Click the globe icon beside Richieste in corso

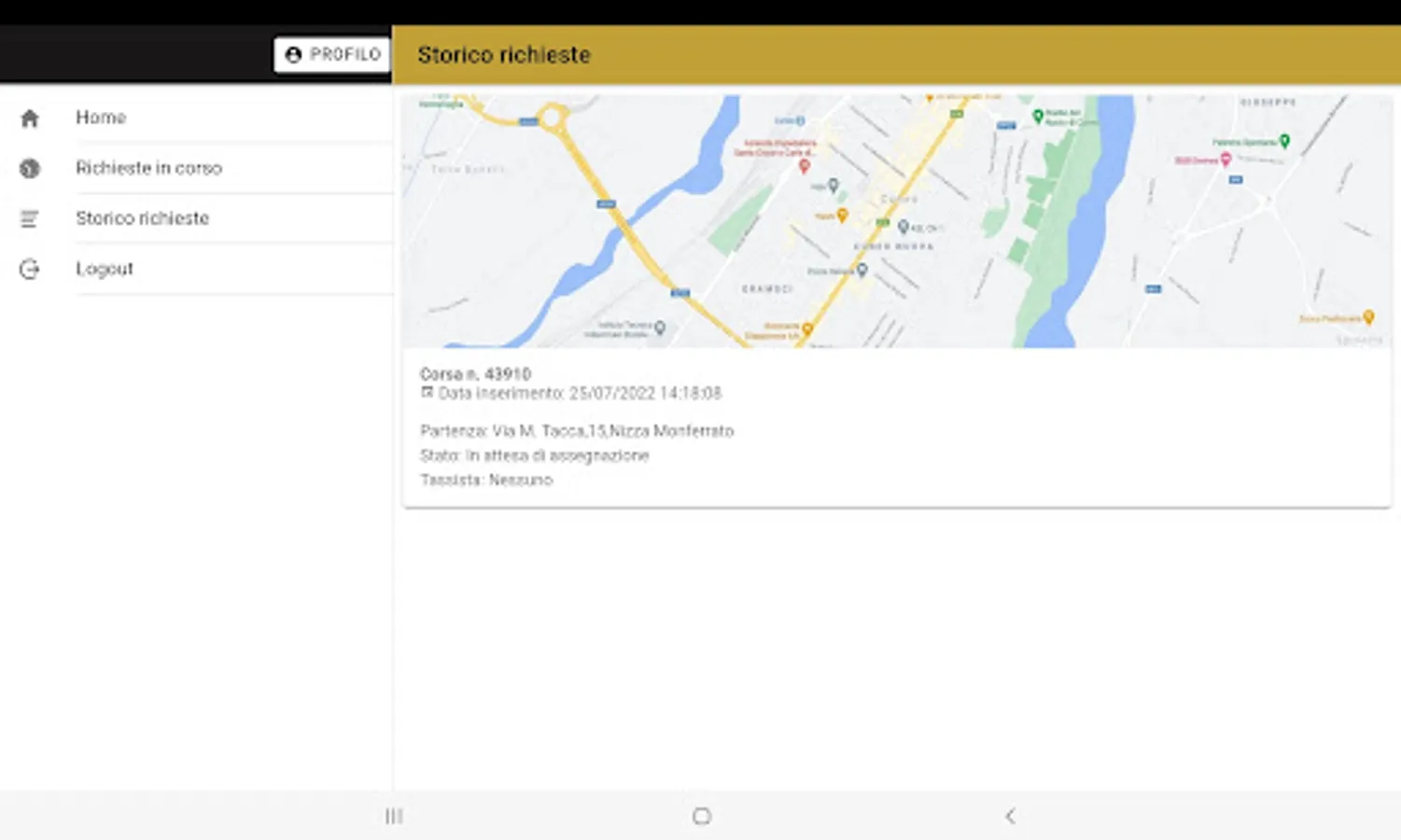tap(30, 168)
